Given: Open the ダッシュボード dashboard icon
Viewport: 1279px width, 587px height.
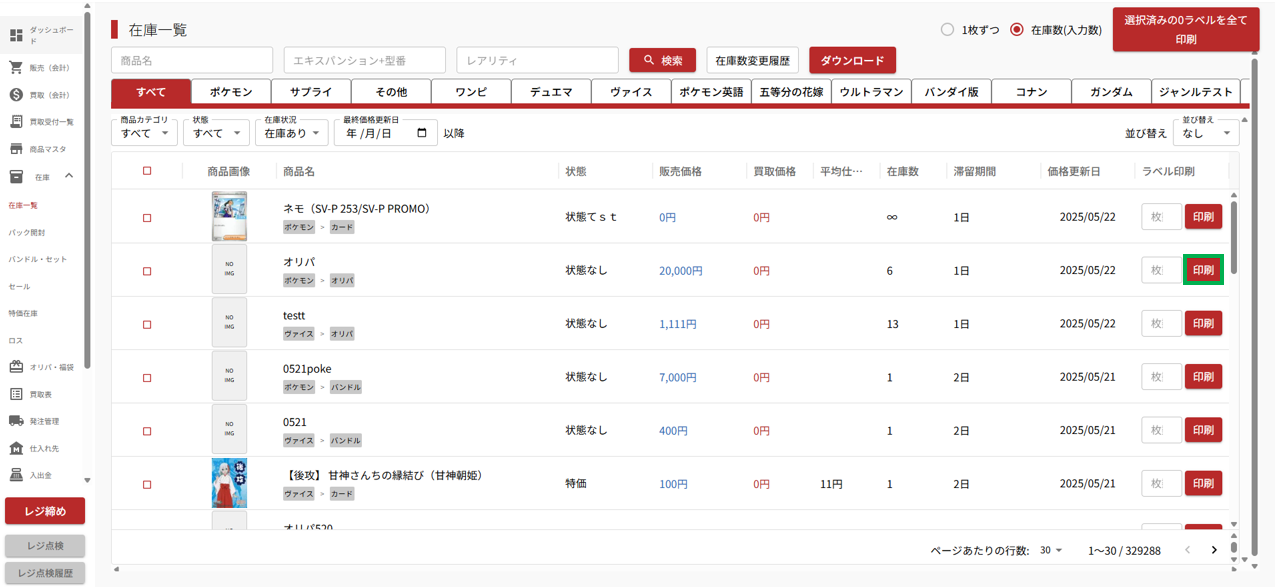Looking at the screenshot, I should coord(16,36).
